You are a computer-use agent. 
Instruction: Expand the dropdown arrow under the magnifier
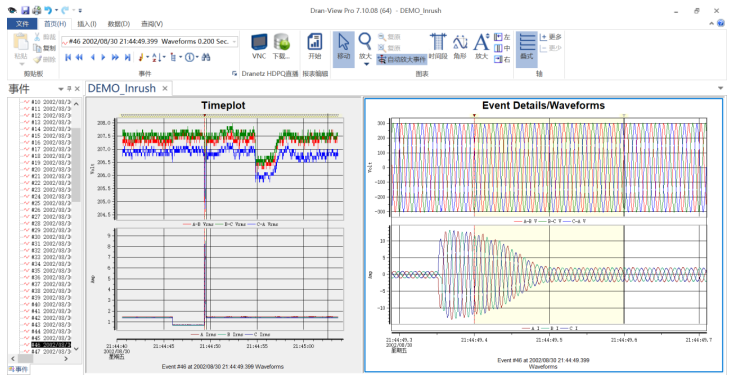pos(366,64)
